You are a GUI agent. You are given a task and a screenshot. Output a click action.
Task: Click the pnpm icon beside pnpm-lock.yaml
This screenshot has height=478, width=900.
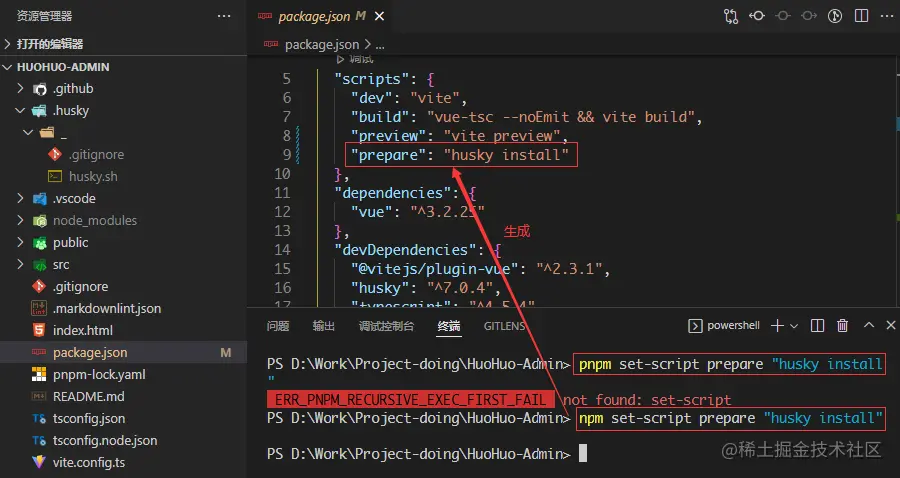pyautogui.click(x=39, y=374)
